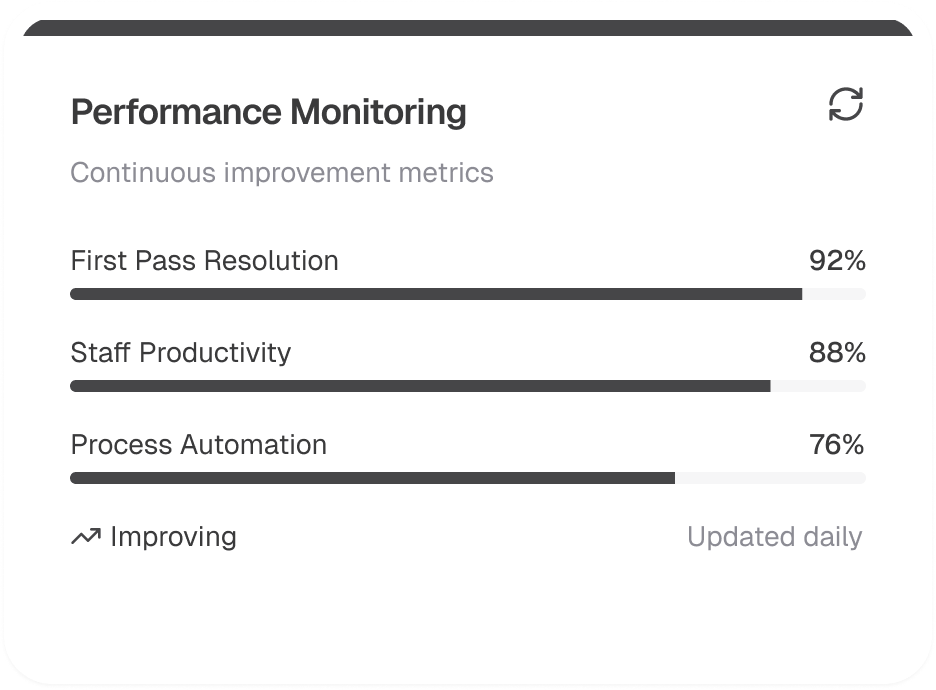
Task: Click the Process Automation label
Action: click(x=199, y=445)
